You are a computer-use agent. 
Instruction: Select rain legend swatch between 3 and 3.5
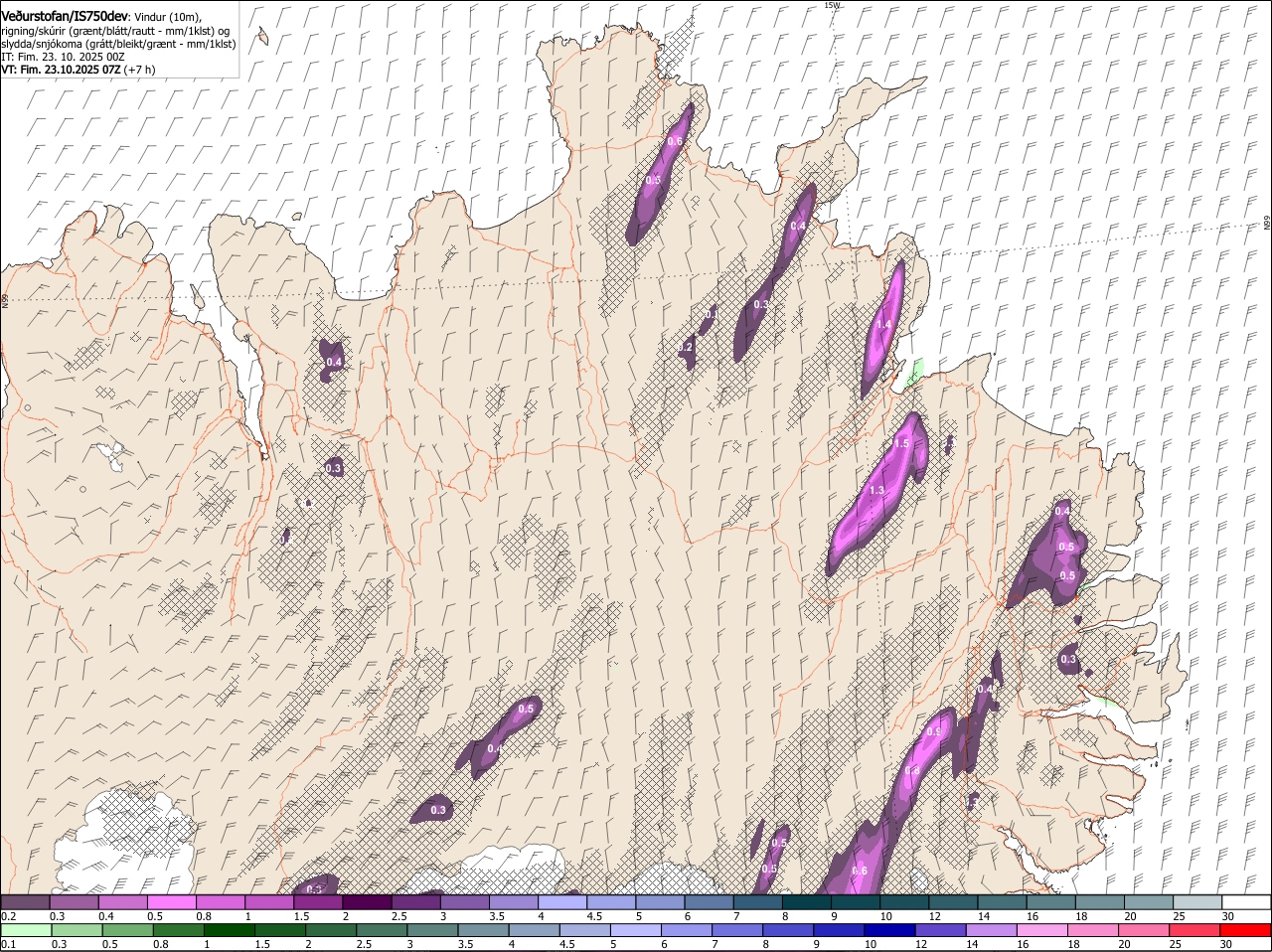(431, 930)
